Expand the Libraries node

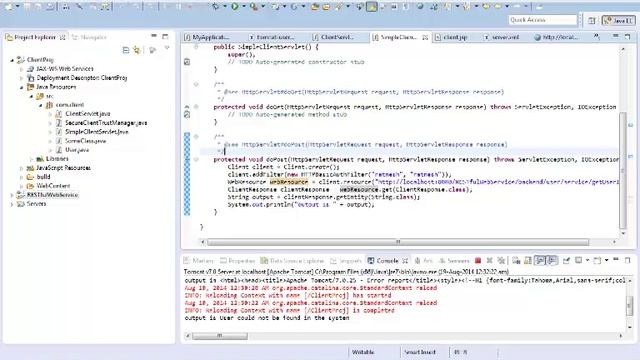click(x=31, y=159)
